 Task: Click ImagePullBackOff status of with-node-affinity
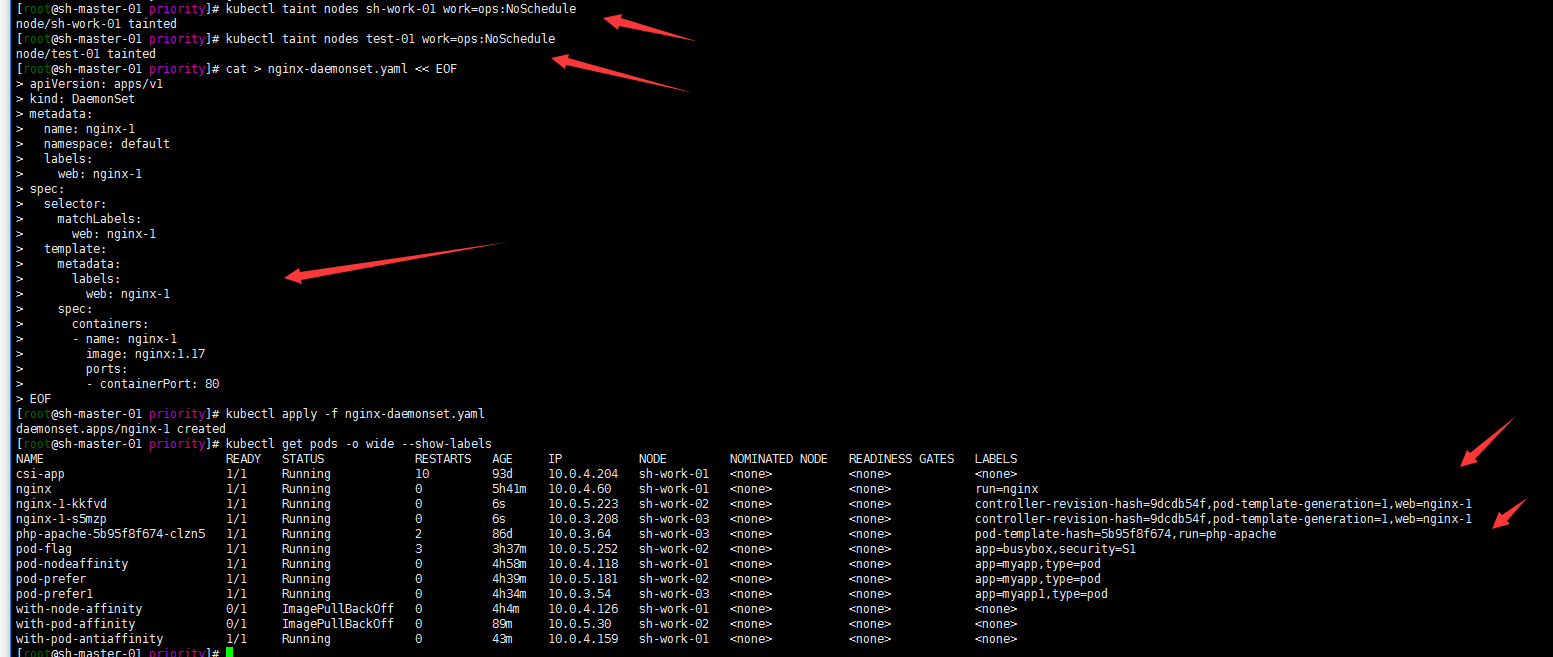coord(338,609)
